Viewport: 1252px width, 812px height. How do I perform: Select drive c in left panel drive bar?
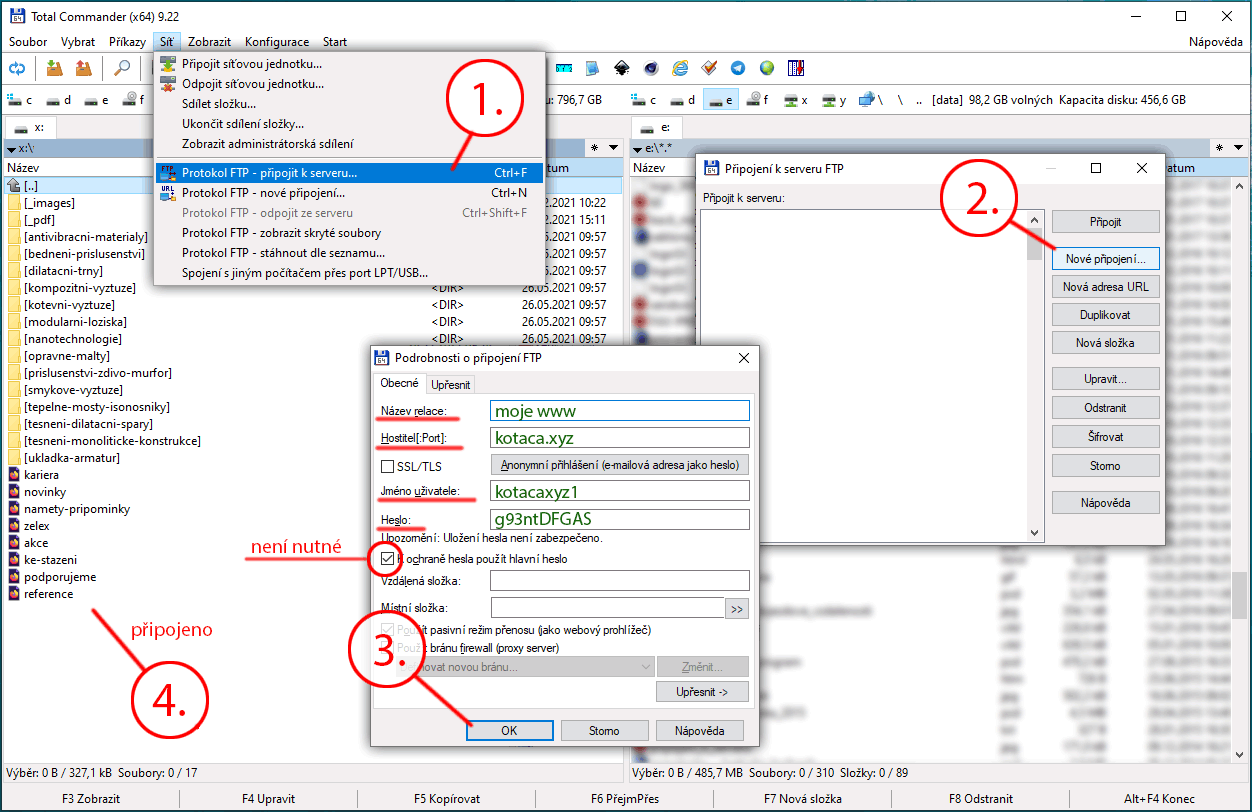click(x=21, y=100)
